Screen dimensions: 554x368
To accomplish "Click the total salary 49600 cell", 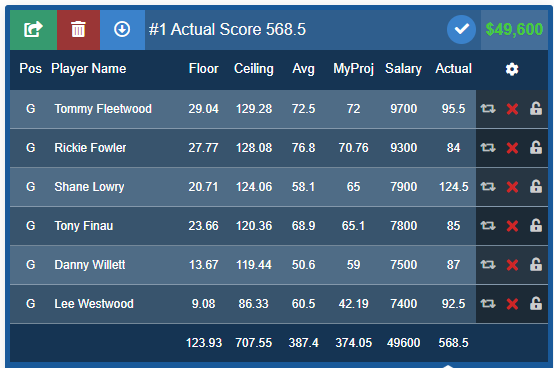I will (x=403, y=343).
